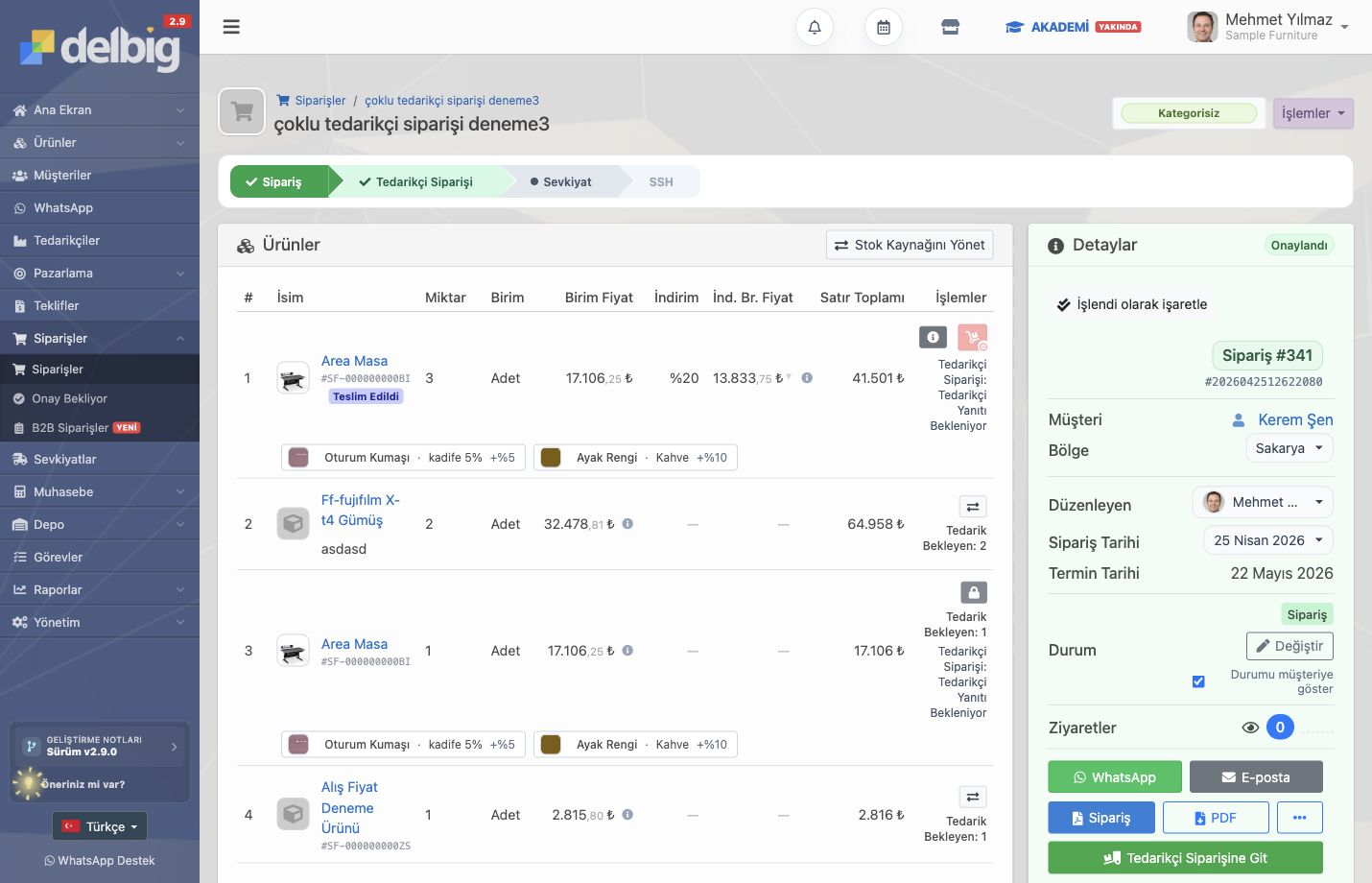Click info icon next to price 13.833

click(807, 378)
